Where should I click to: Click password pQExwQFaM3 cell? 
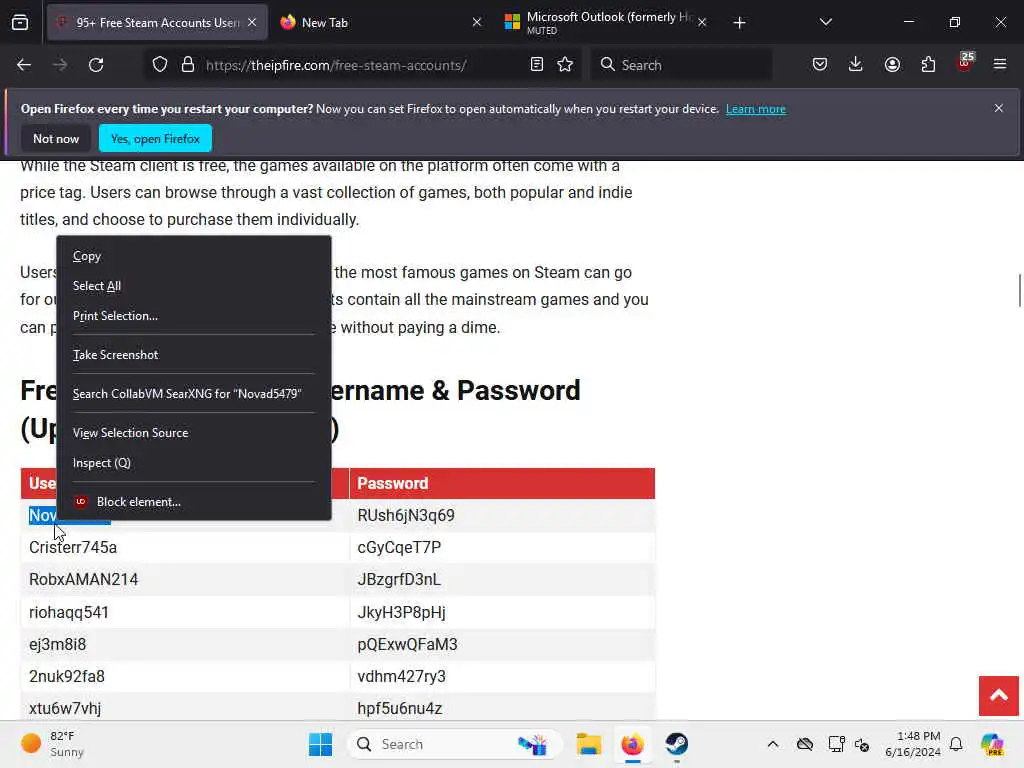502,644
